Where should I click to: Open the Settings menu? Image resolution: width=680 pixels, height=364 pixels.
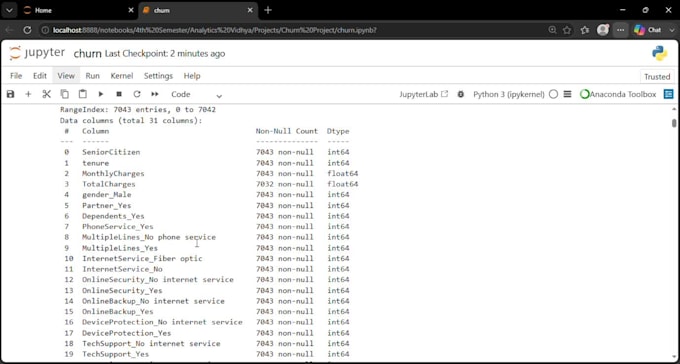pos(158,76)
